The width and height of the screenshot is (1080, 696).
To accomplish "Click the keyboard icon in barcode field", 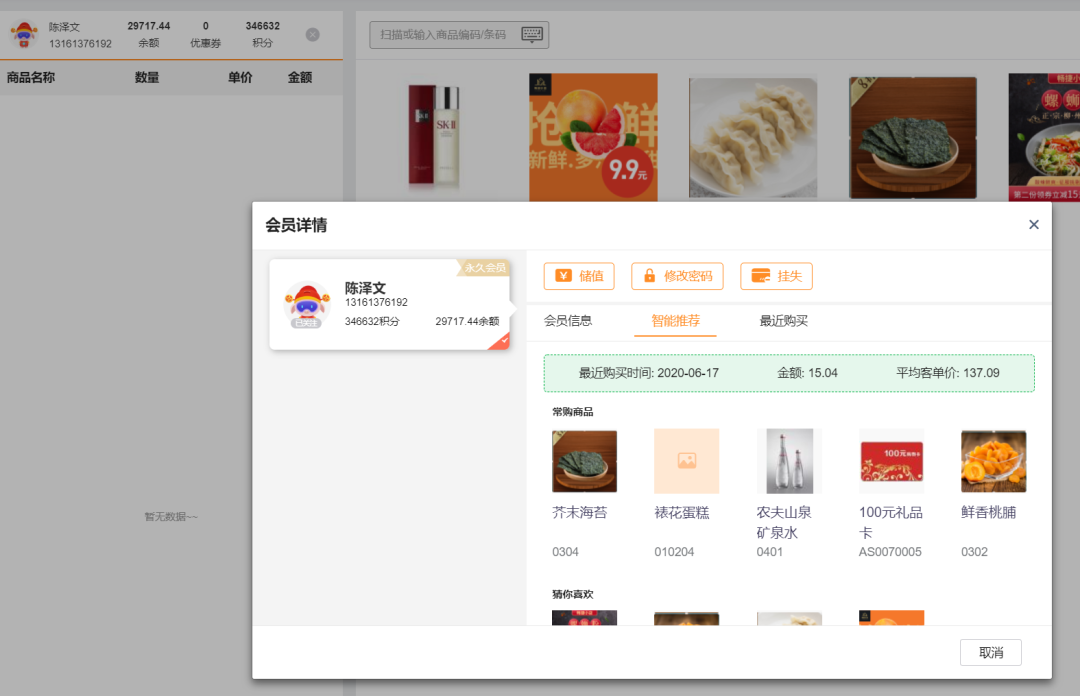I will (532, 34).
